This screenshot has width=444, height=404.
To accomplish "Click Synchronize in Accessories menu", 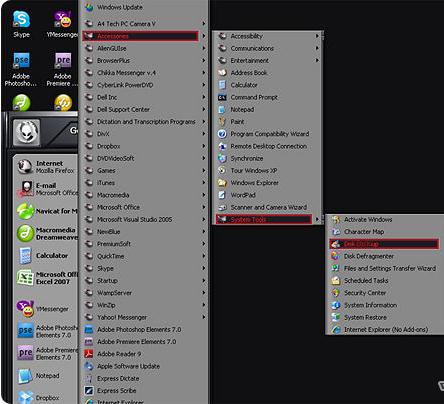I will point(267,158).
